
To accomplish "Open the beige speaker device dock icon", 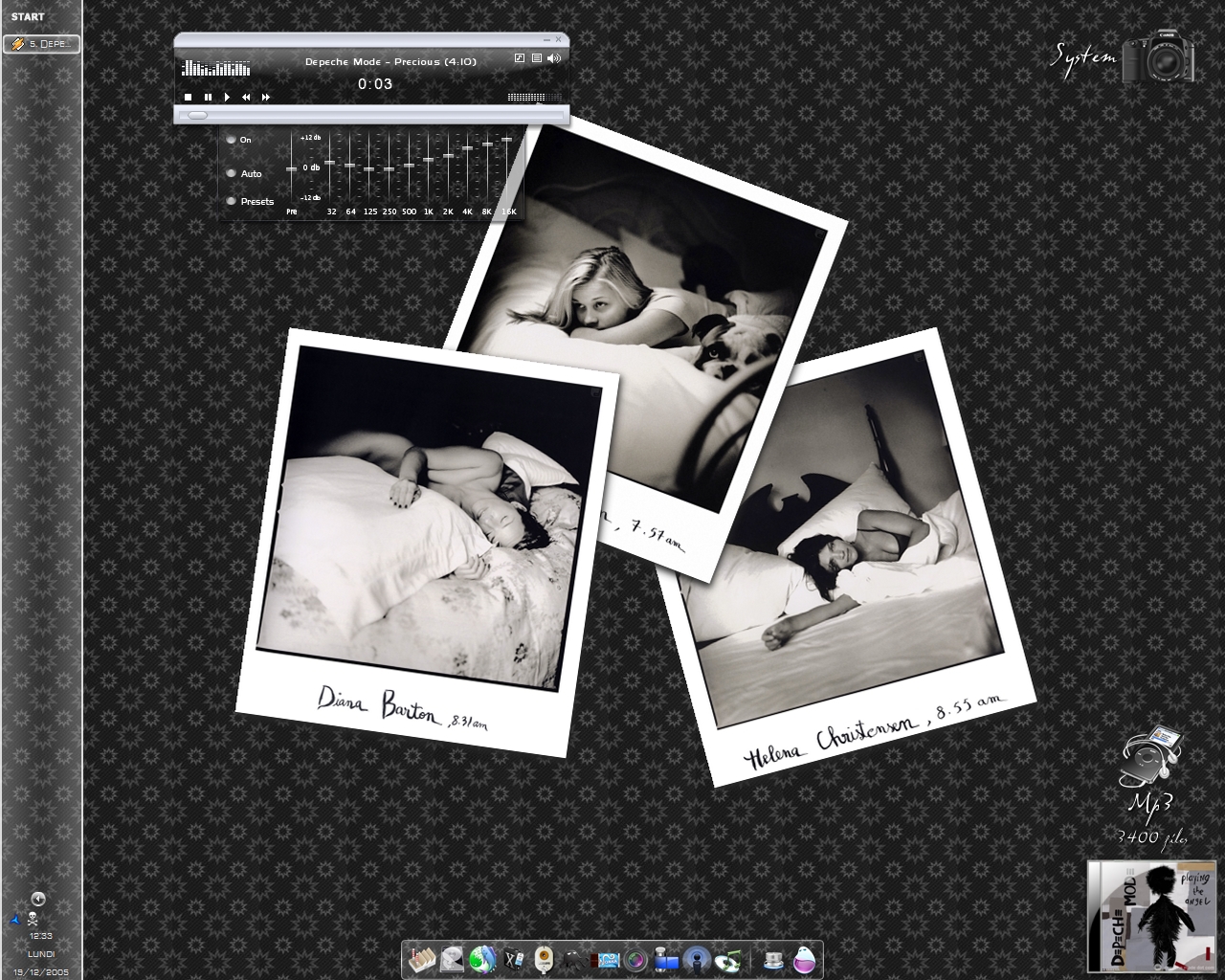I will tap(544, 960).
